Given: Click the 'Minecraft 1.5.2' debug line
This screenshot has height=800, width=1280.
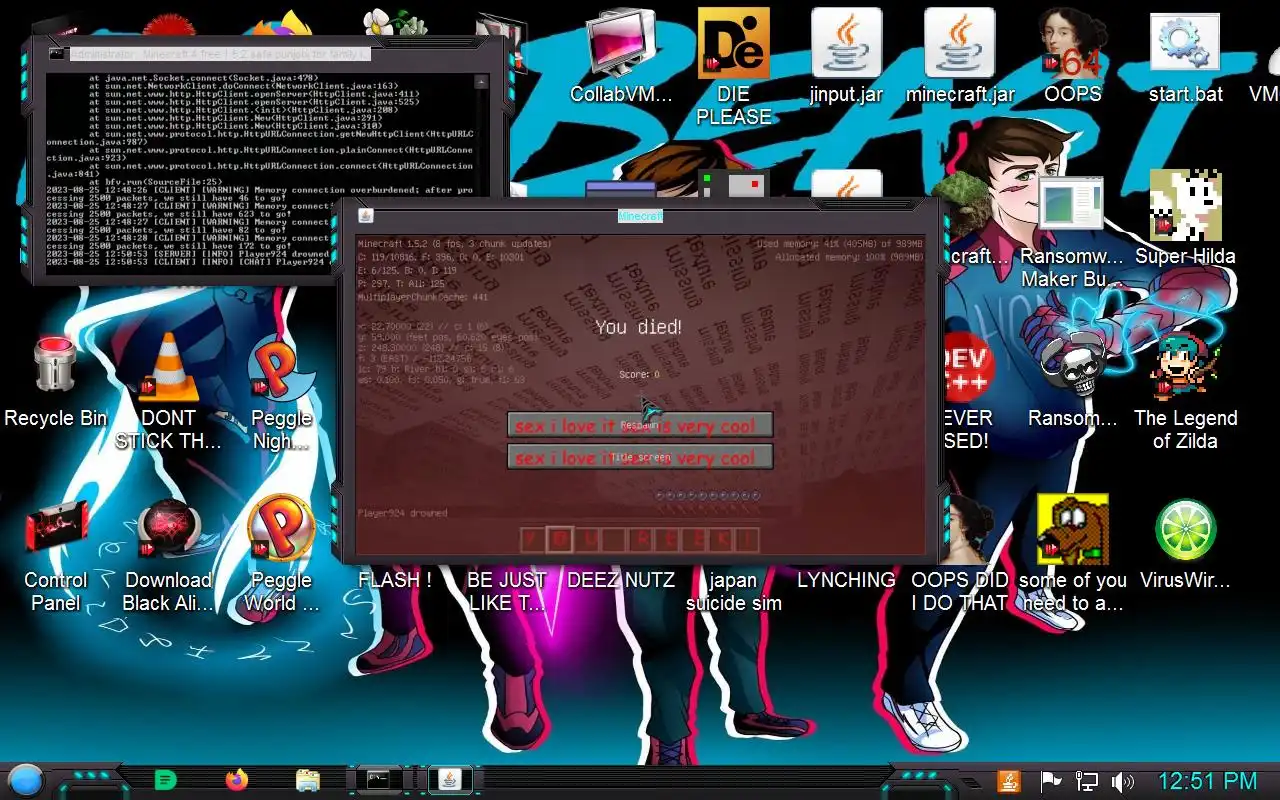Looking at the screenshot, I should (455, 244).
